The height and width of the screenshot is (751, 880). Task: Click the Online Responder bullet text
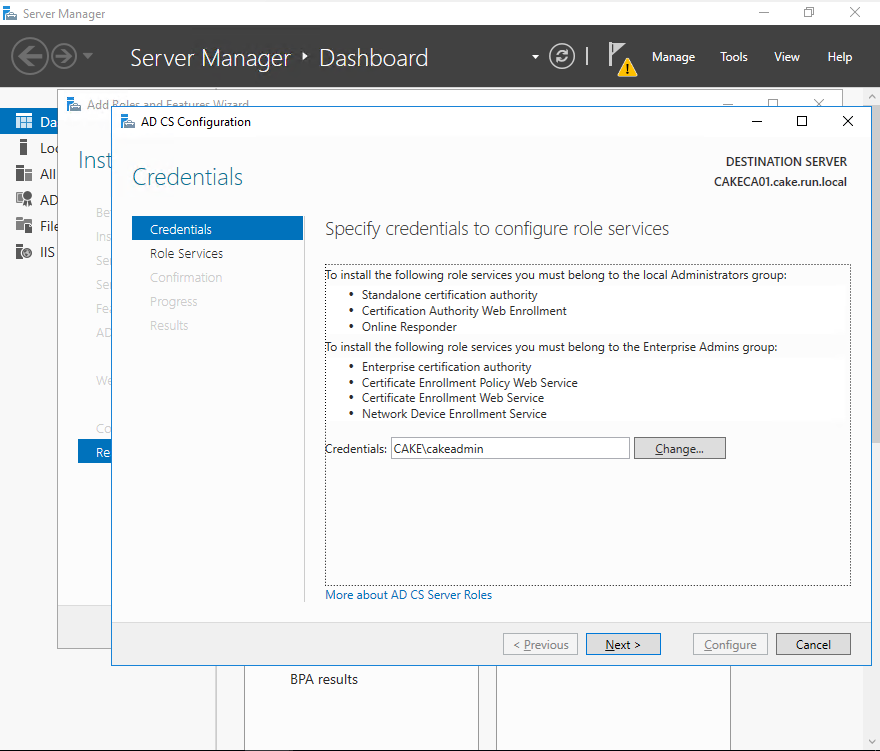(409, 327)
